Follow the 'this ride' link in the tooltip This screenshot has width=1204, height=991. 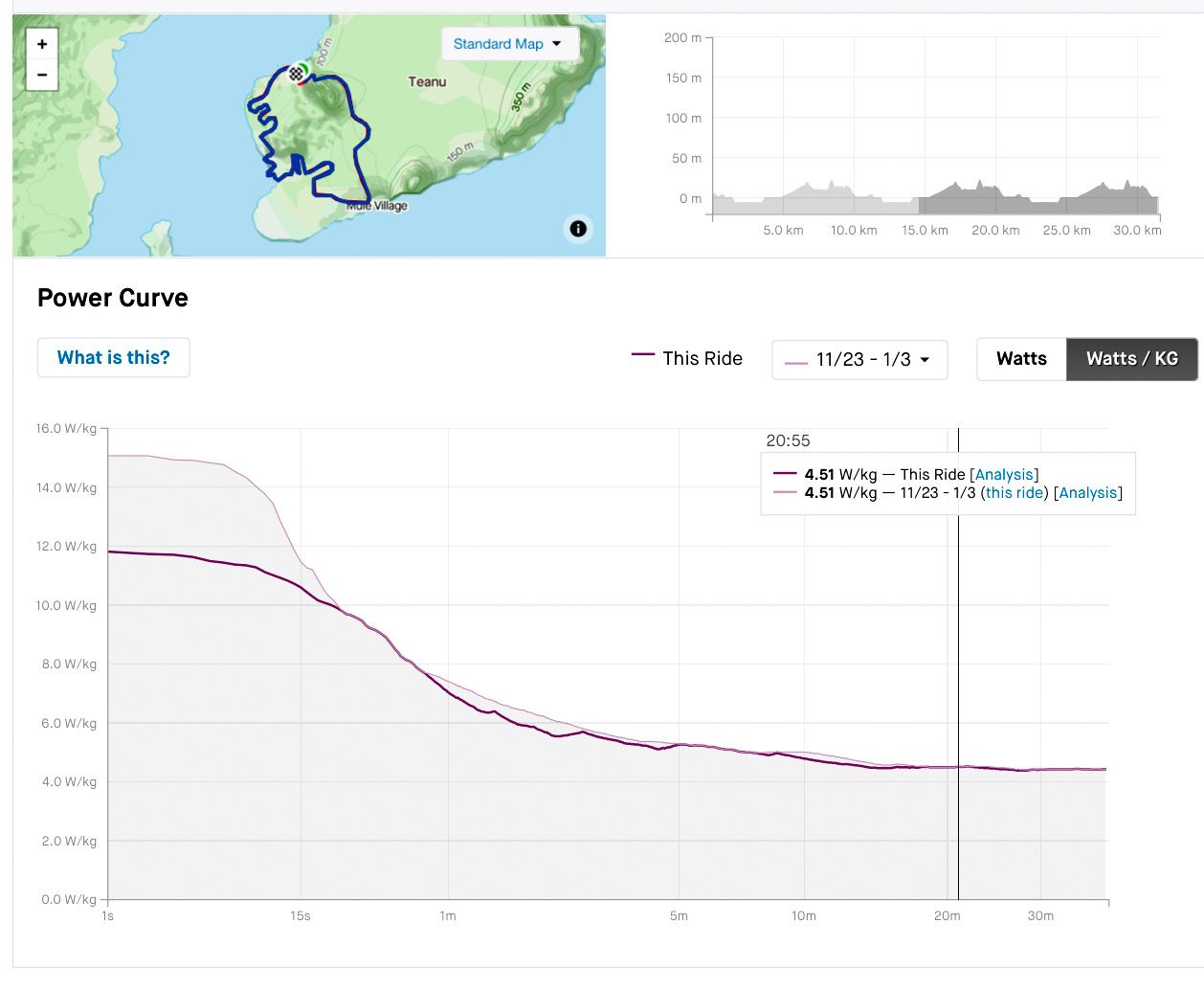[1014, 493]
